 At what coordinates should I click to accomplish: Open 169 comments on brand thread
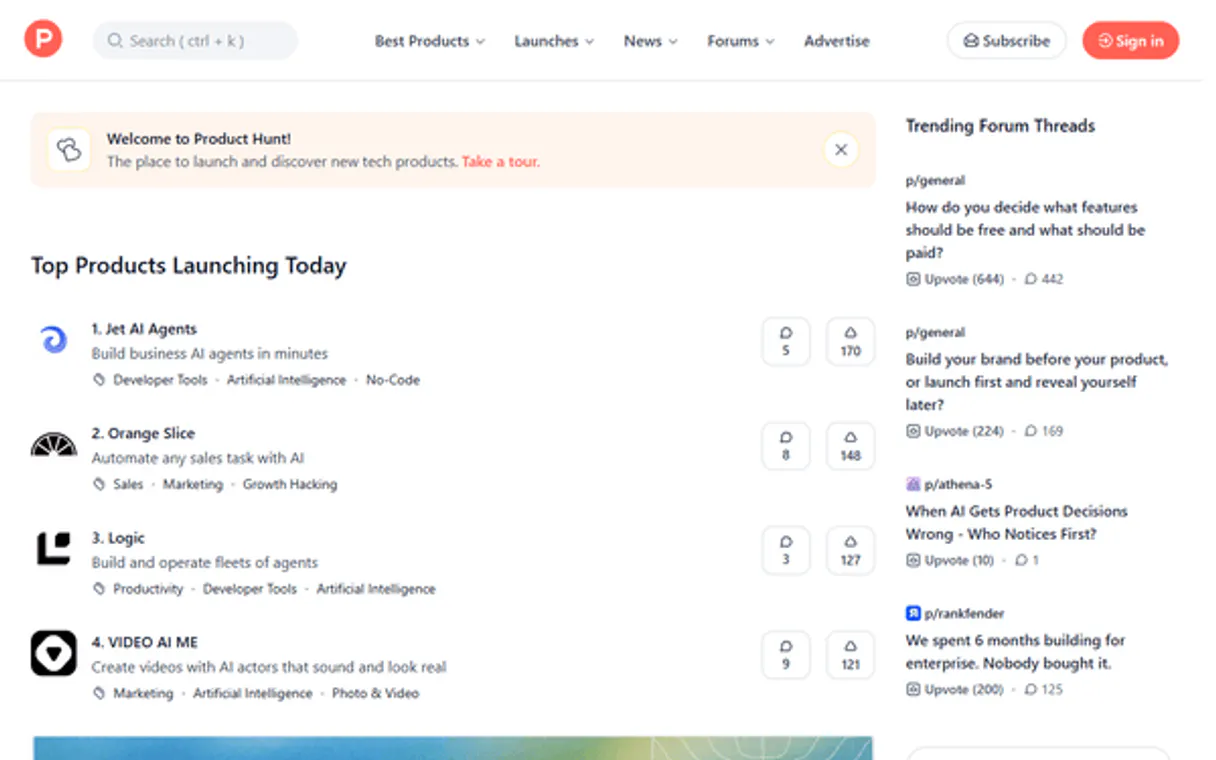[1044, 431]
